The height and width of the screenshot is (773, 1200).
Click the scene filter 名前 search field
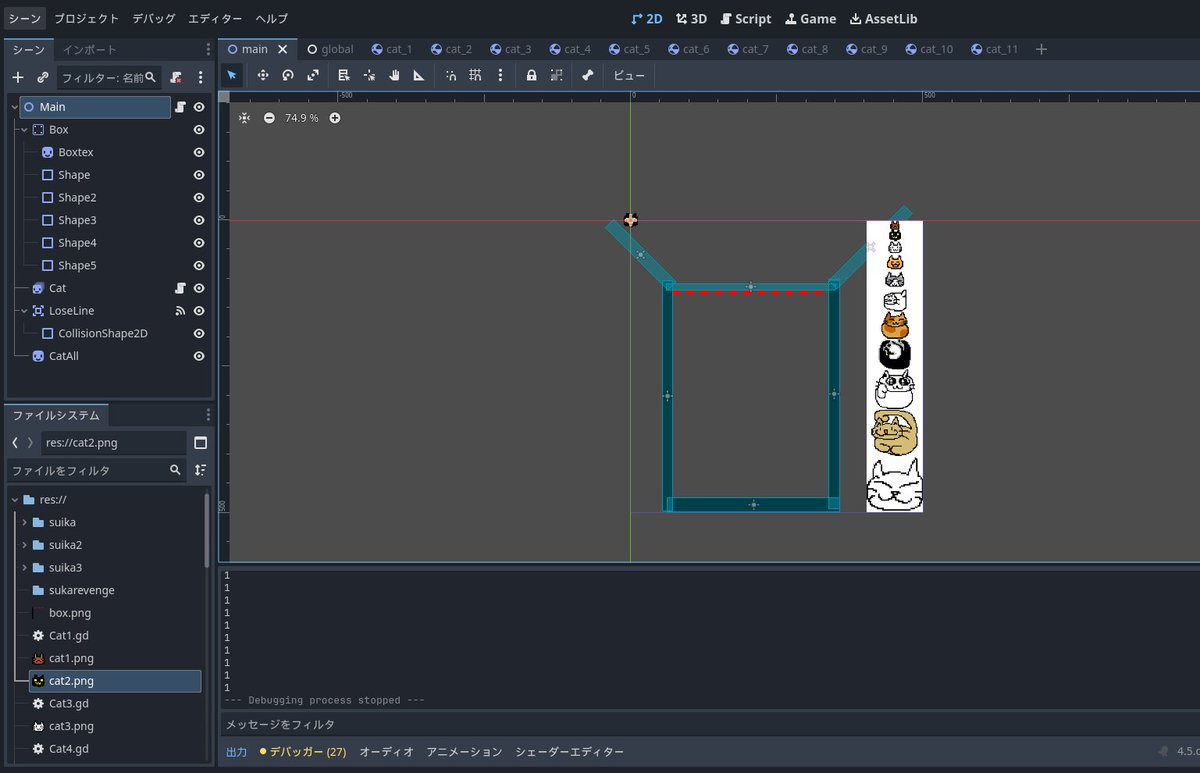pos(109,77)
